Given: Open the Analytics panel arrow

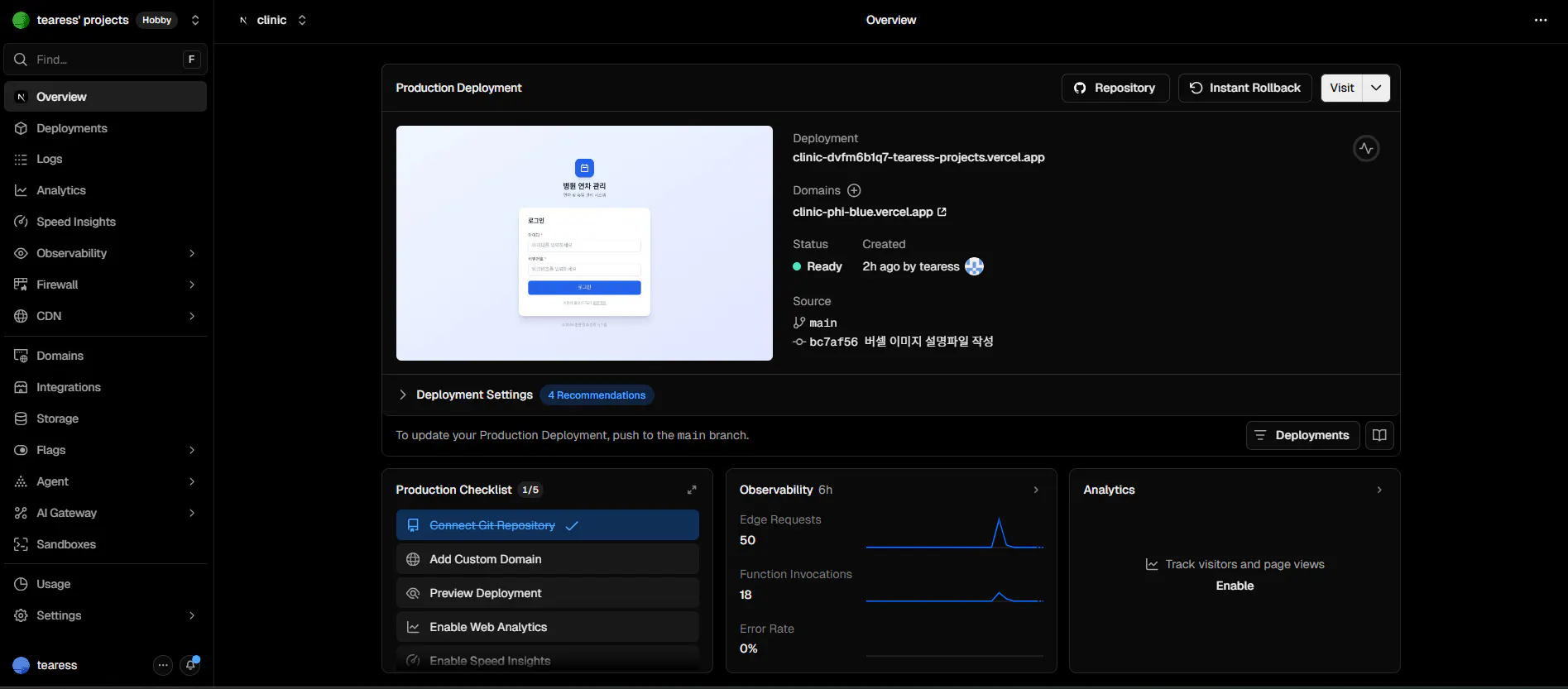Looking at the screenshot, I should pyautogui.click(x=1379, y=490).
